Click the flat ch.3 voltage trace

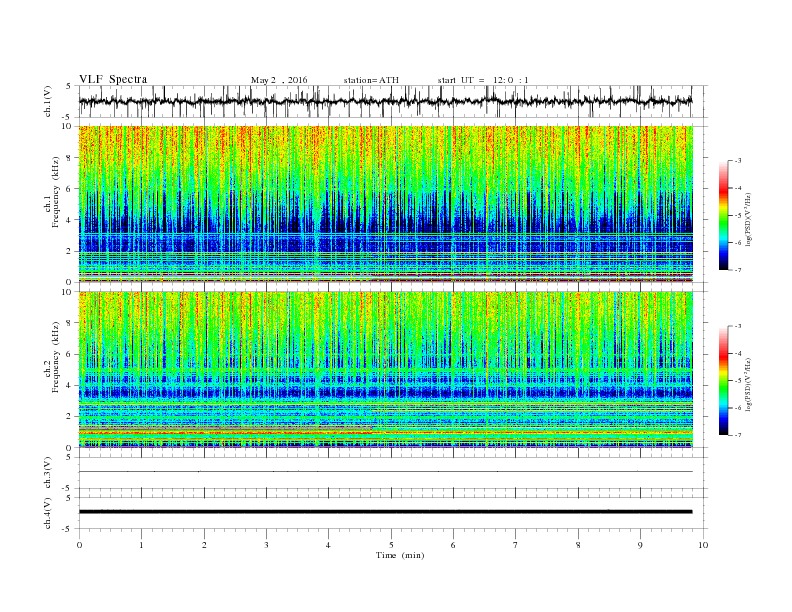coord(385,472)
